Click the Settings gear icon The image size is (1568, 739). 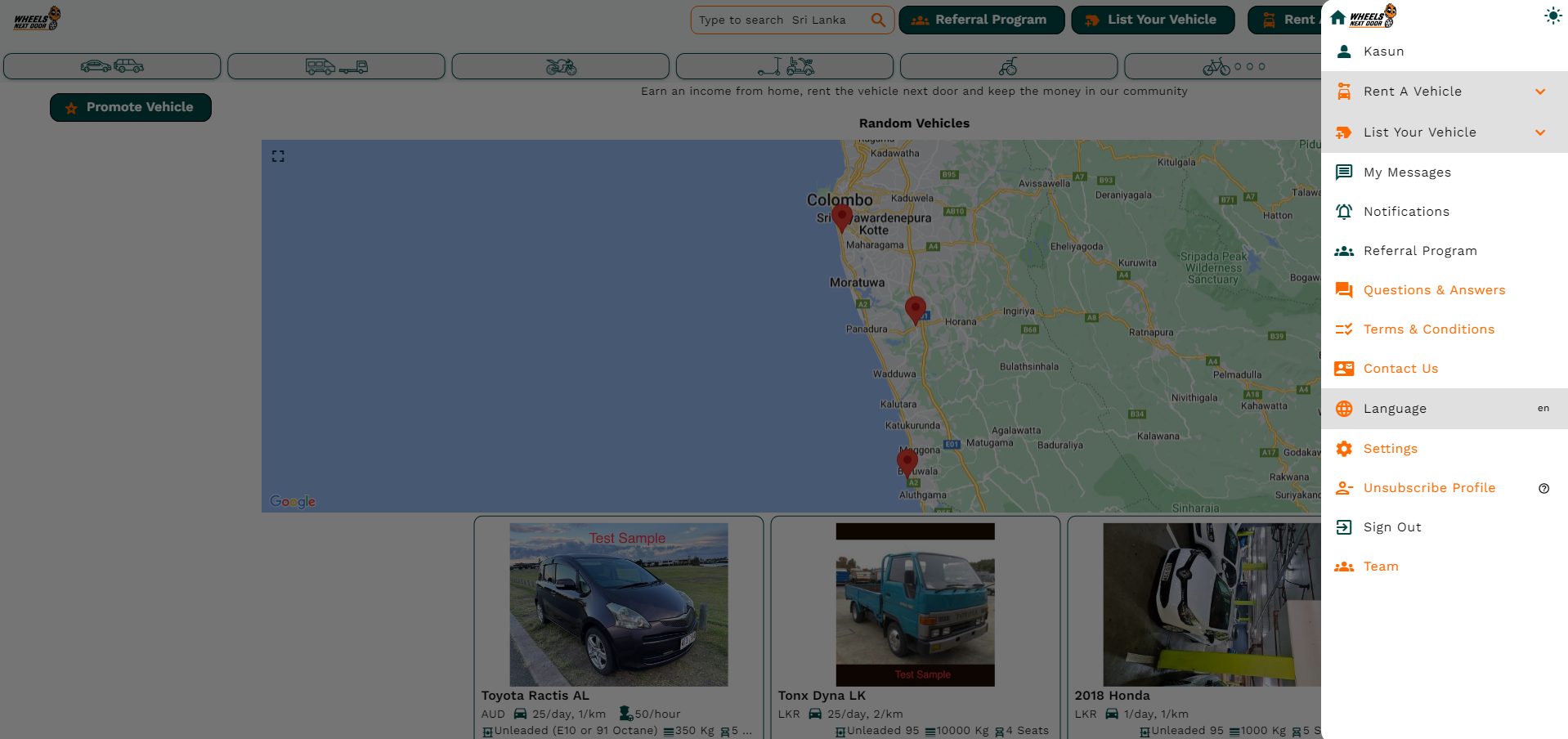coord(1343,449)
